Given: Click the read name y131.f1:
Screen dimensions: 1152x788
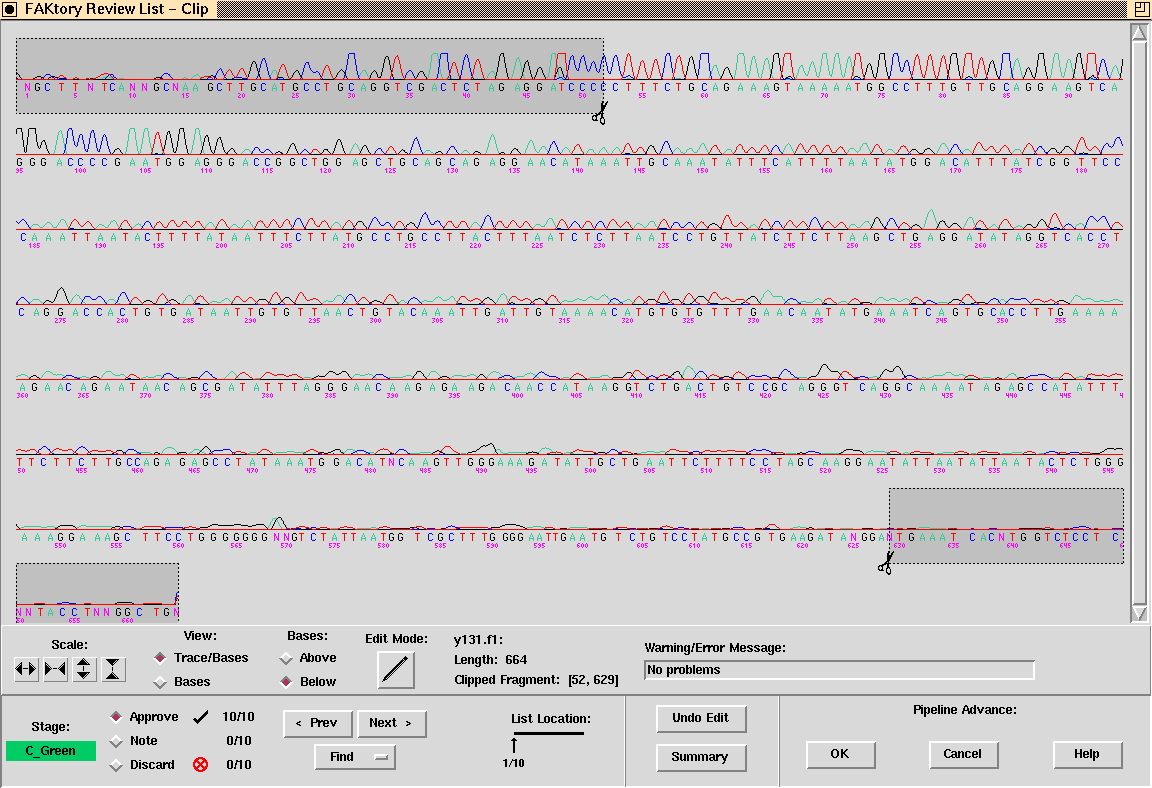Looking at the screenshot, I should click(478, 640).
